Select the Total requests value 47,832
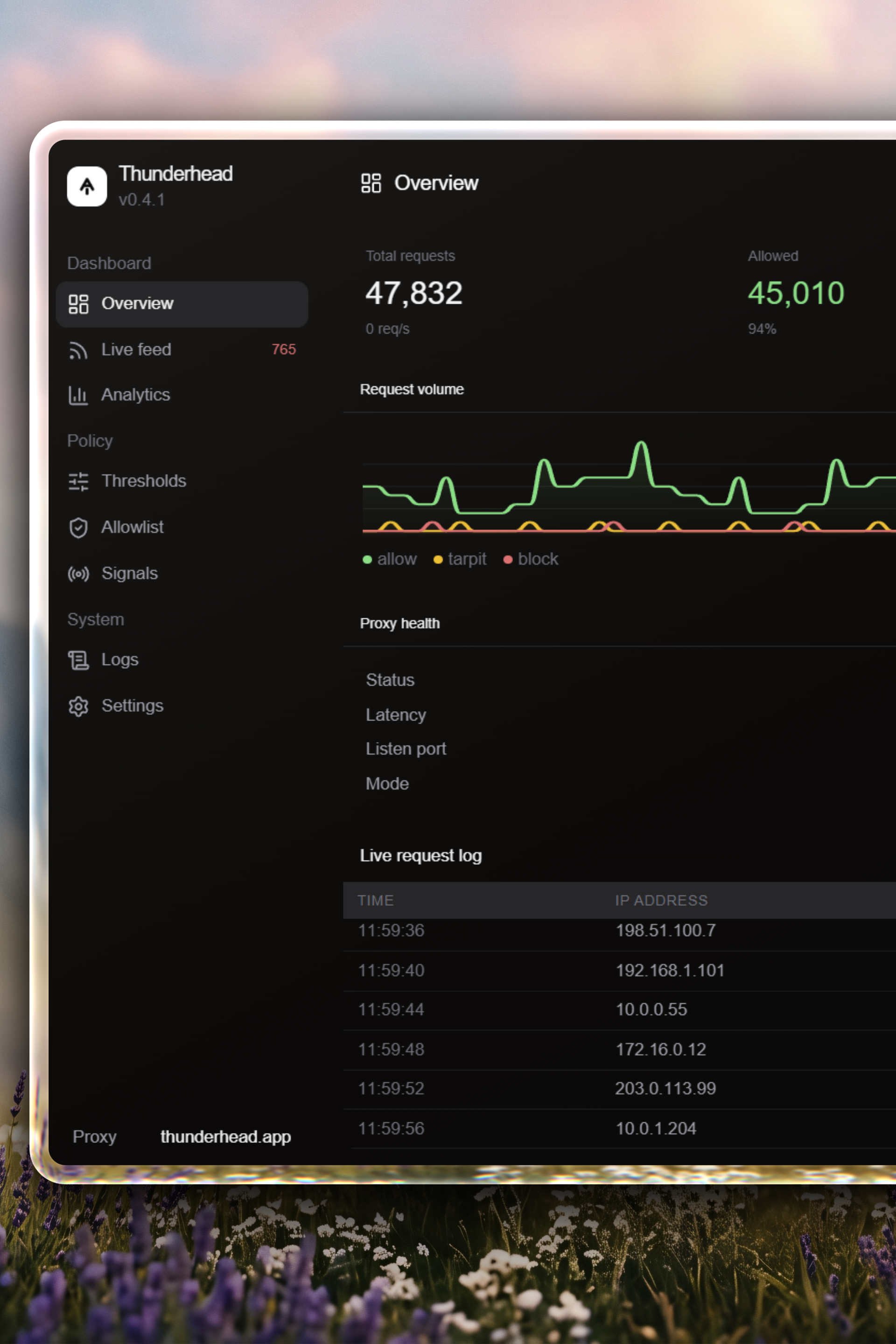Viewport: 896px width, 1344px height. 414,293
